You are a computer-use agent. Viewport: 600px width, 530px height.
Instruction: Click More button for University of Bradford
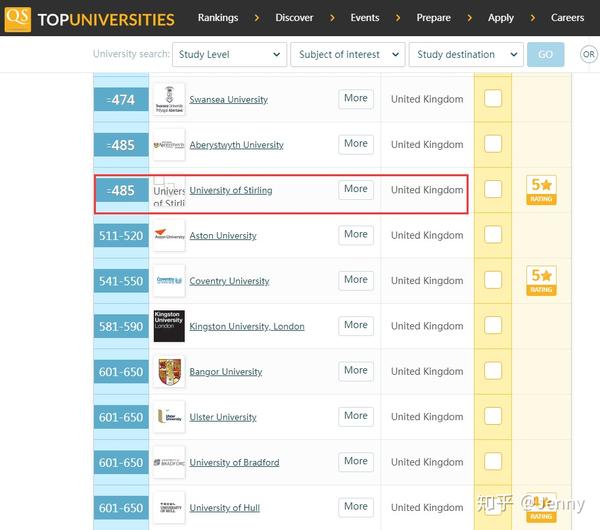coord(356,461)
